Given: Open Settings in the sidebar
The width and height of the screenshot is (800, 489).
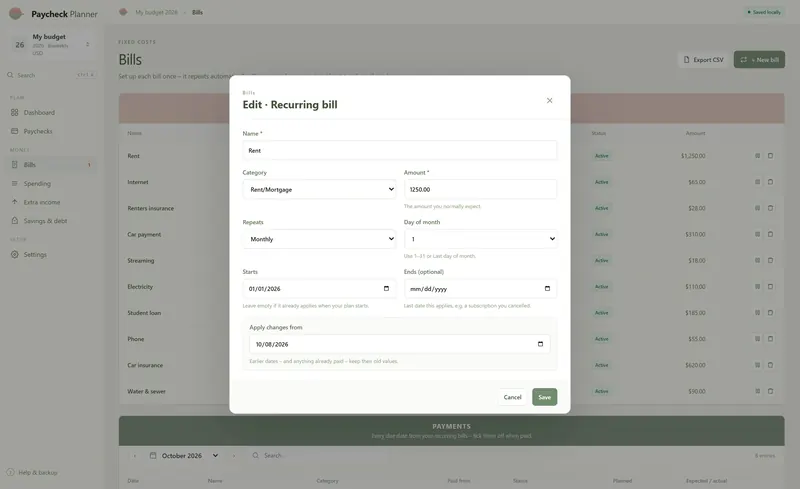Looking at the screenshot, I should point(51,254).
